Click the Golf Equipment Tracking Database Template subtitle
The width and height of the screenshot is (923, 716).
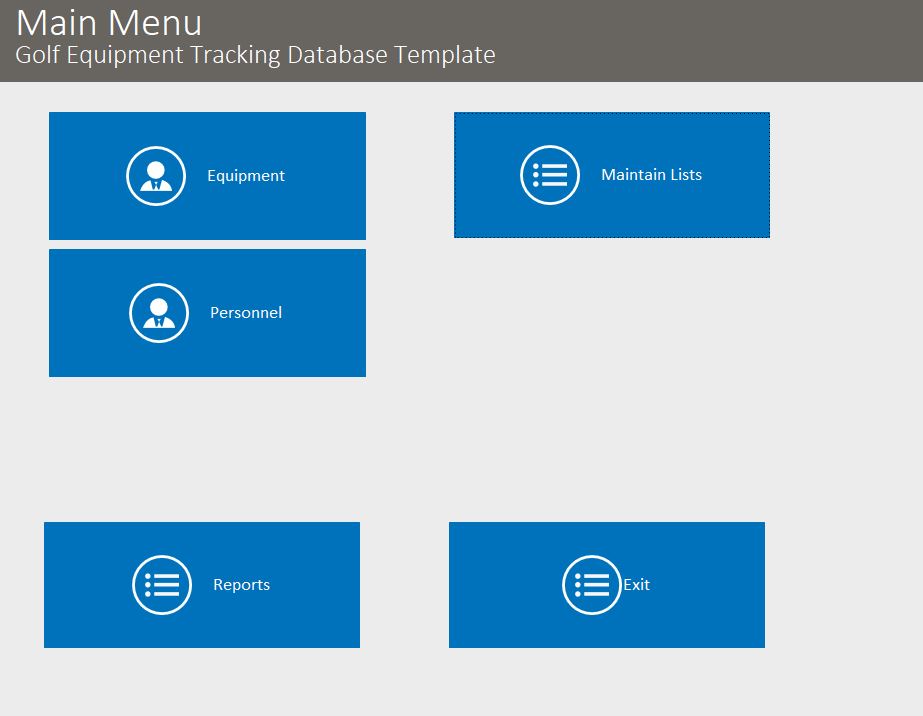(255, 55)
